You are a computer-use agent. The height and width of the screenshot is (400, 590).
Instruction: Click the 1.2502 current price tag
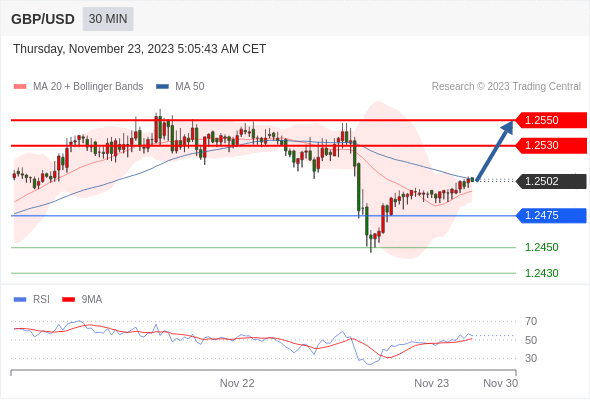pos(551,181)
